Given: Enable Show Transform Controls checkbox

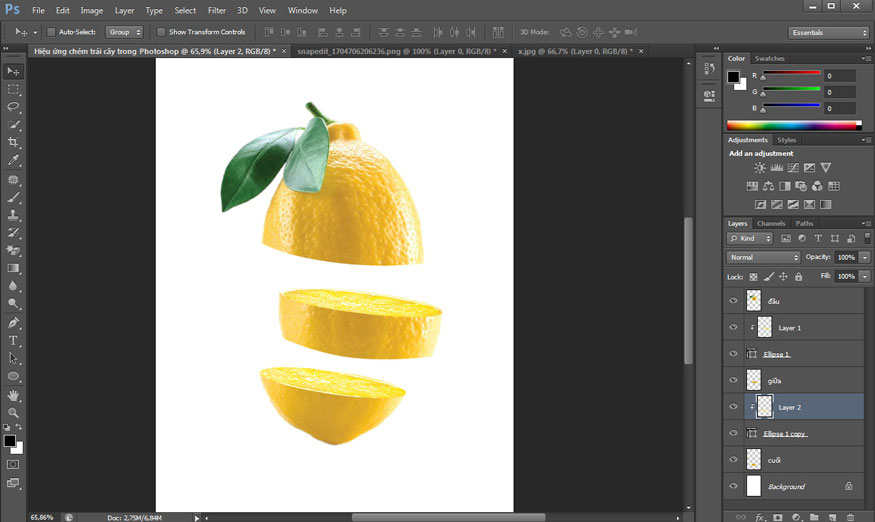Looking at the screenshot, I should click(x=161, y=32).
